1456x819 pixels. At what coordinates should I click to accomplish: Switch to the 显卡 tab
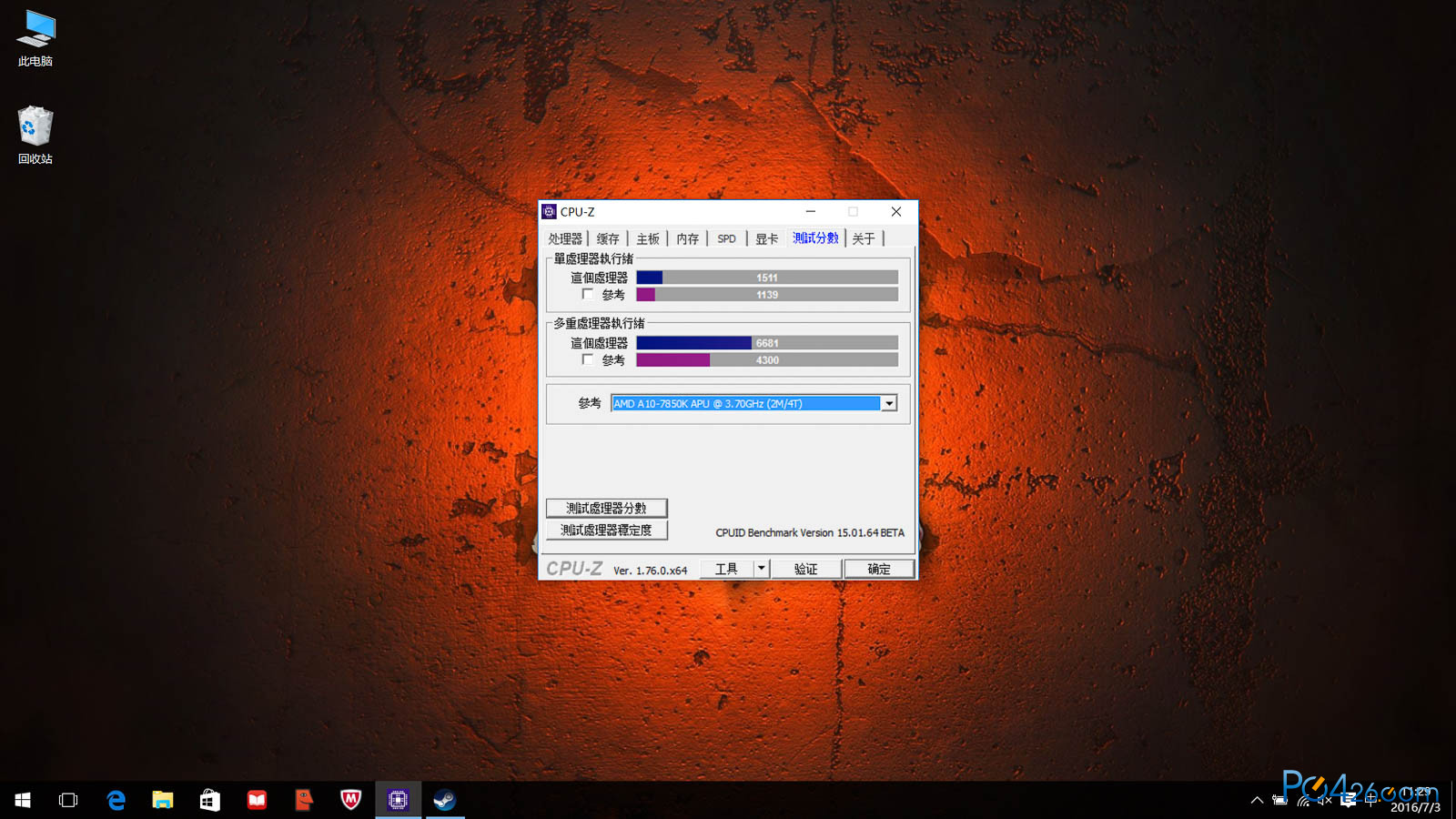[x=767, y=238]
